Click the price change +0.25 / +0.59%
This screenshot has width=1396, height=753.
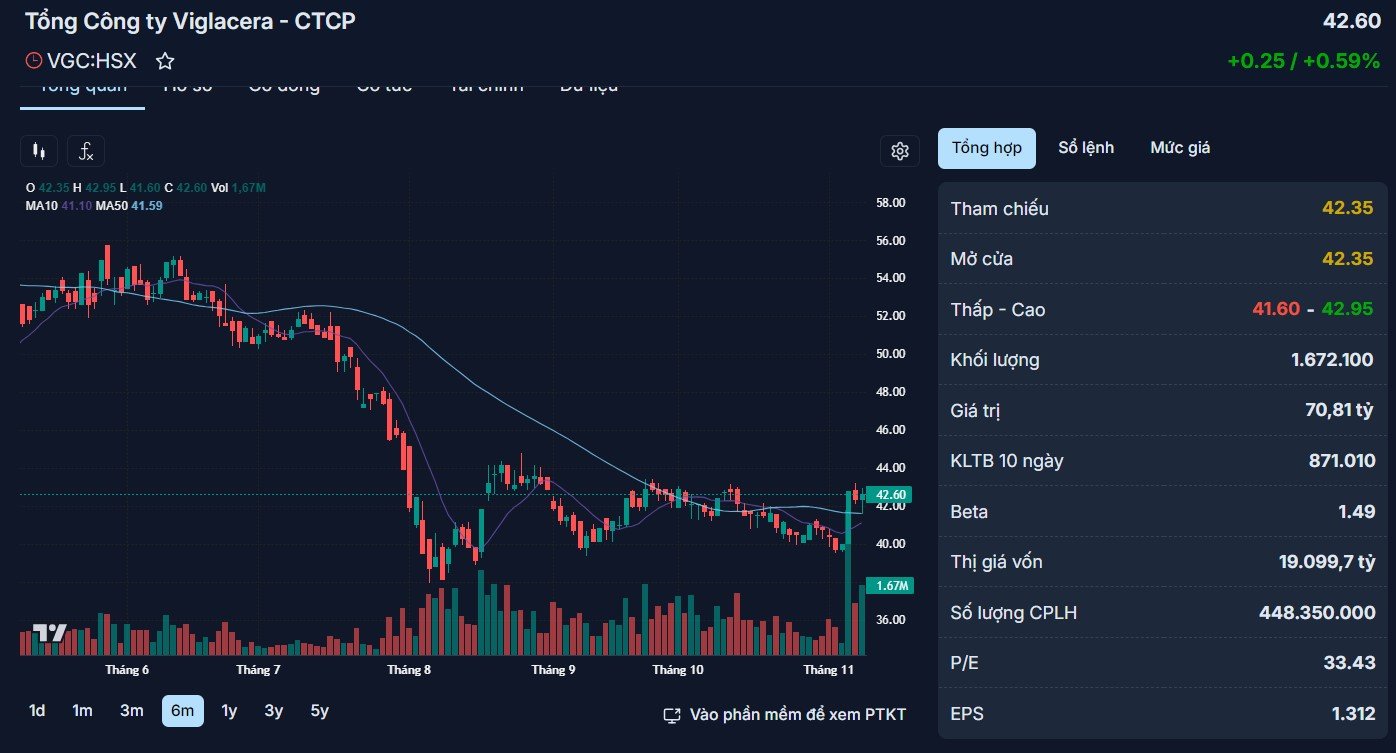[x=1303, y=61]
